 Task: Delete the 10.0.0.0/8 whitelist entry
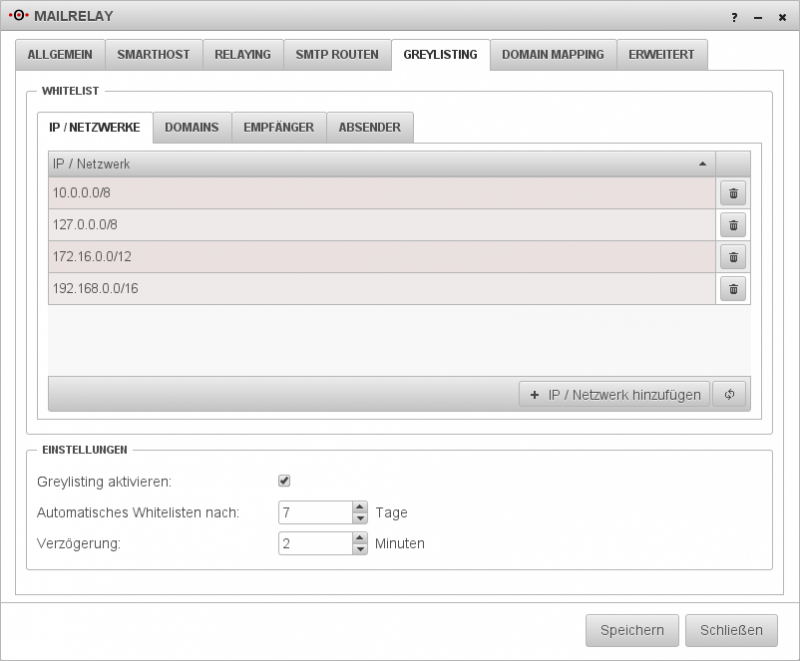731,194
